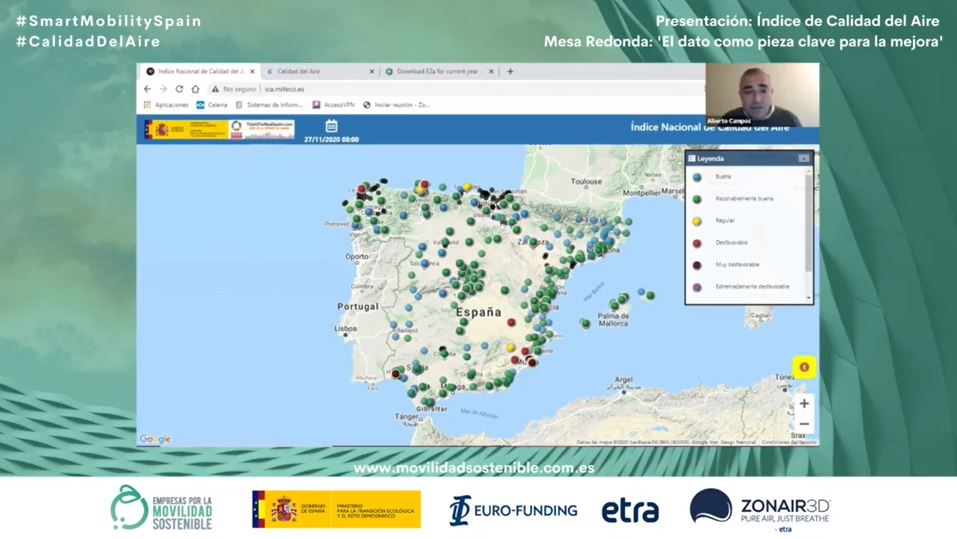Screen dimensions: 957x539
Task: Click the red station marker near 'España' label
Action: tap(511, 322)
